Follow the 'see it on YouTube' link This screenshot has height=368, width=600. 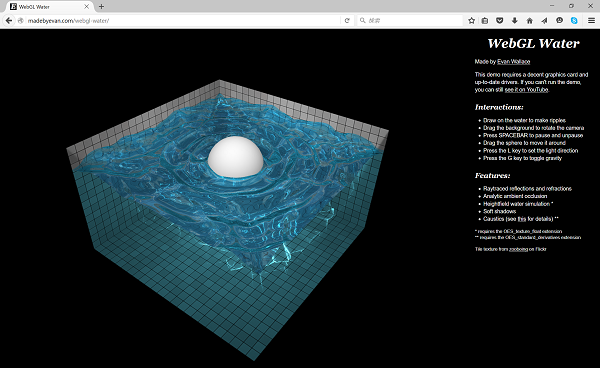tap(527, 90)
